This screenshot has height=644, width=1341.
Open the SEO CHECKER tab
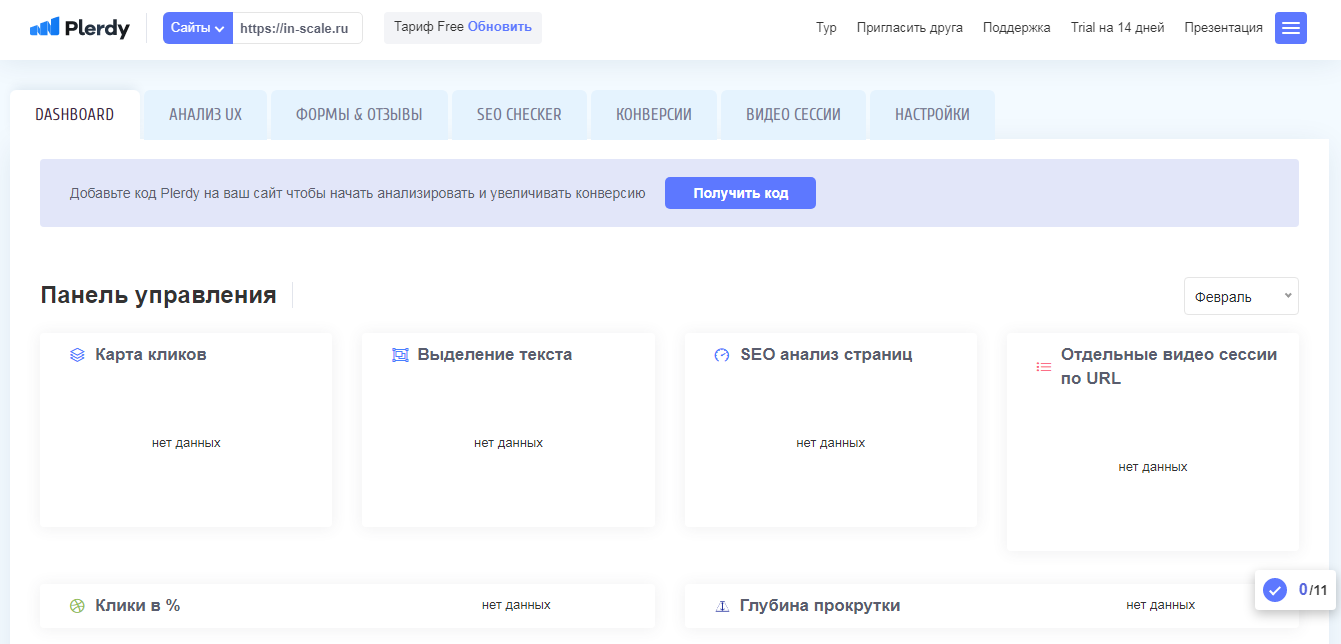[x=519, y=114]
